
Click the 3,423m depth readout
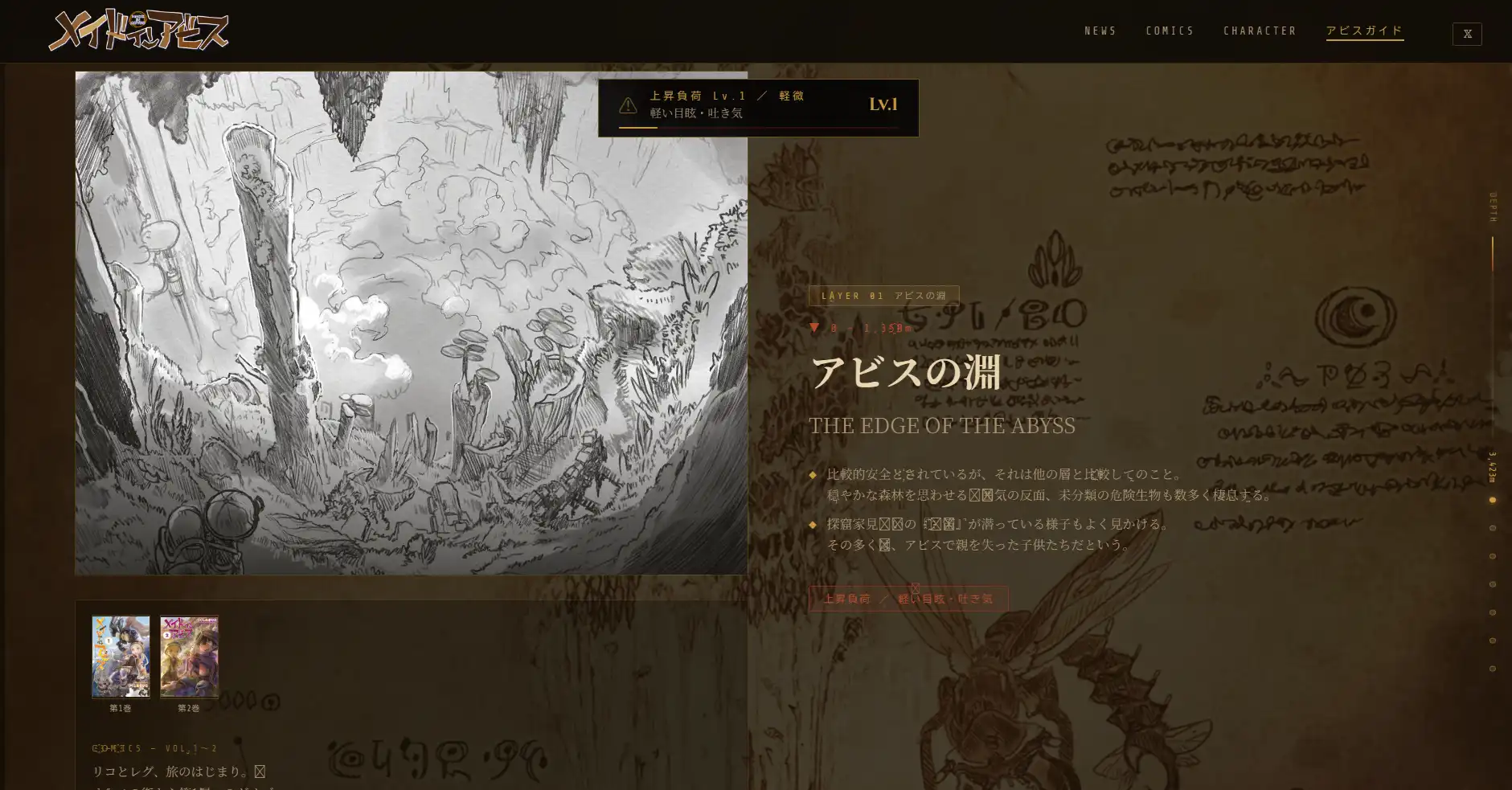(x=1493, y=467)
